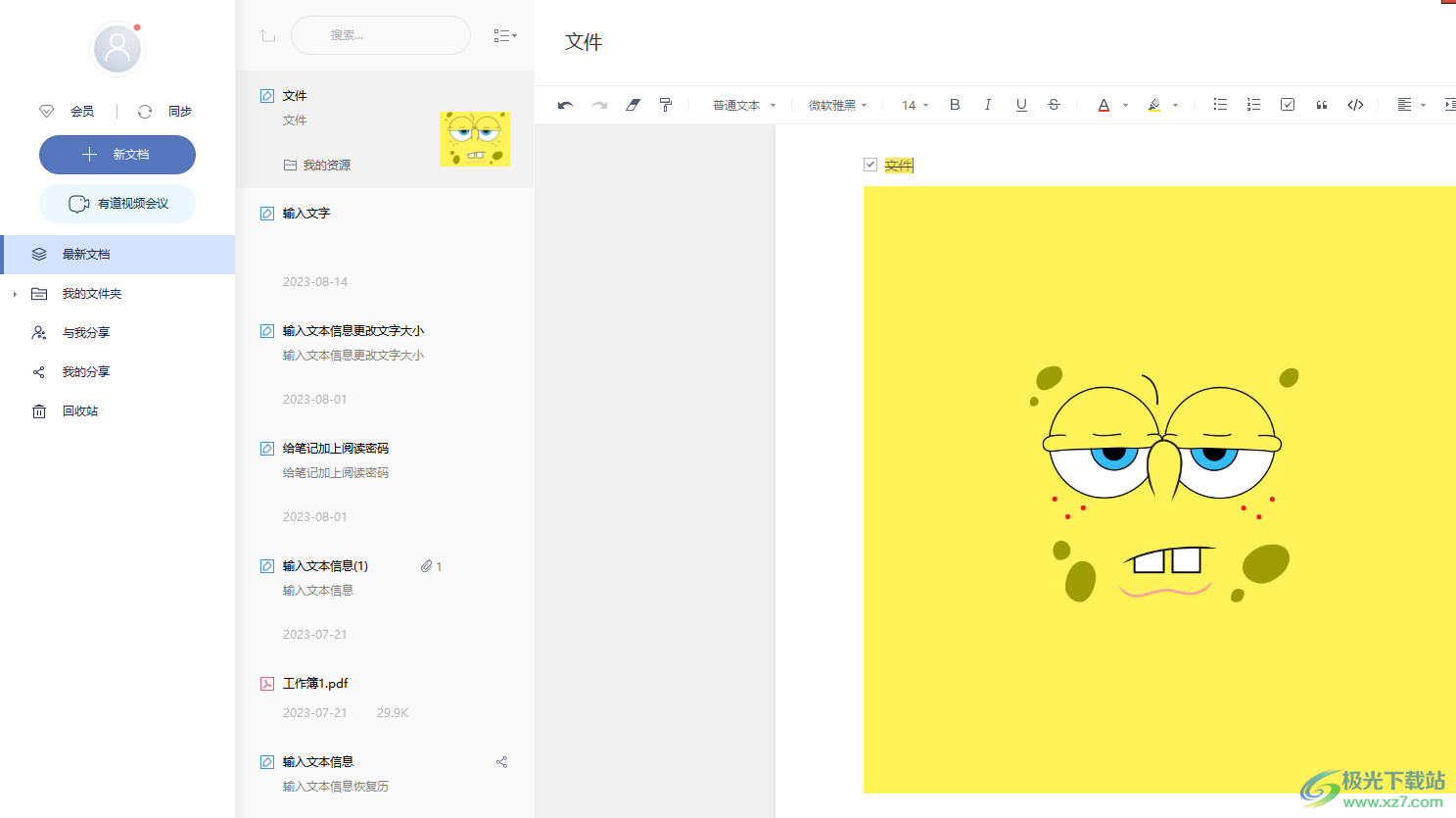The height and width of the screenshot is (818, 1456).
Task: Click the search input field
Action: [381, 35]
